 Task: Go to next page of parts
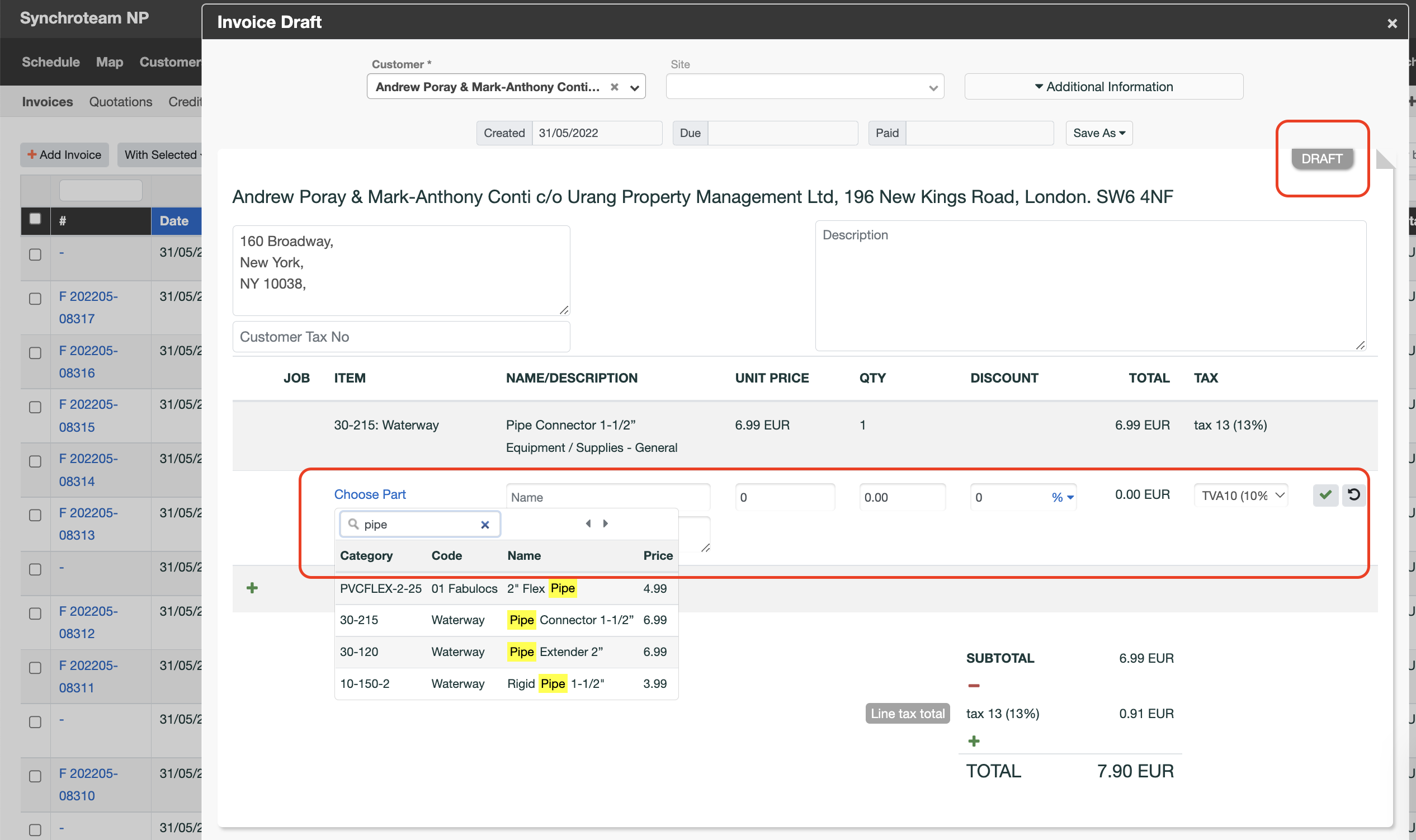click(x=605, y=523)
